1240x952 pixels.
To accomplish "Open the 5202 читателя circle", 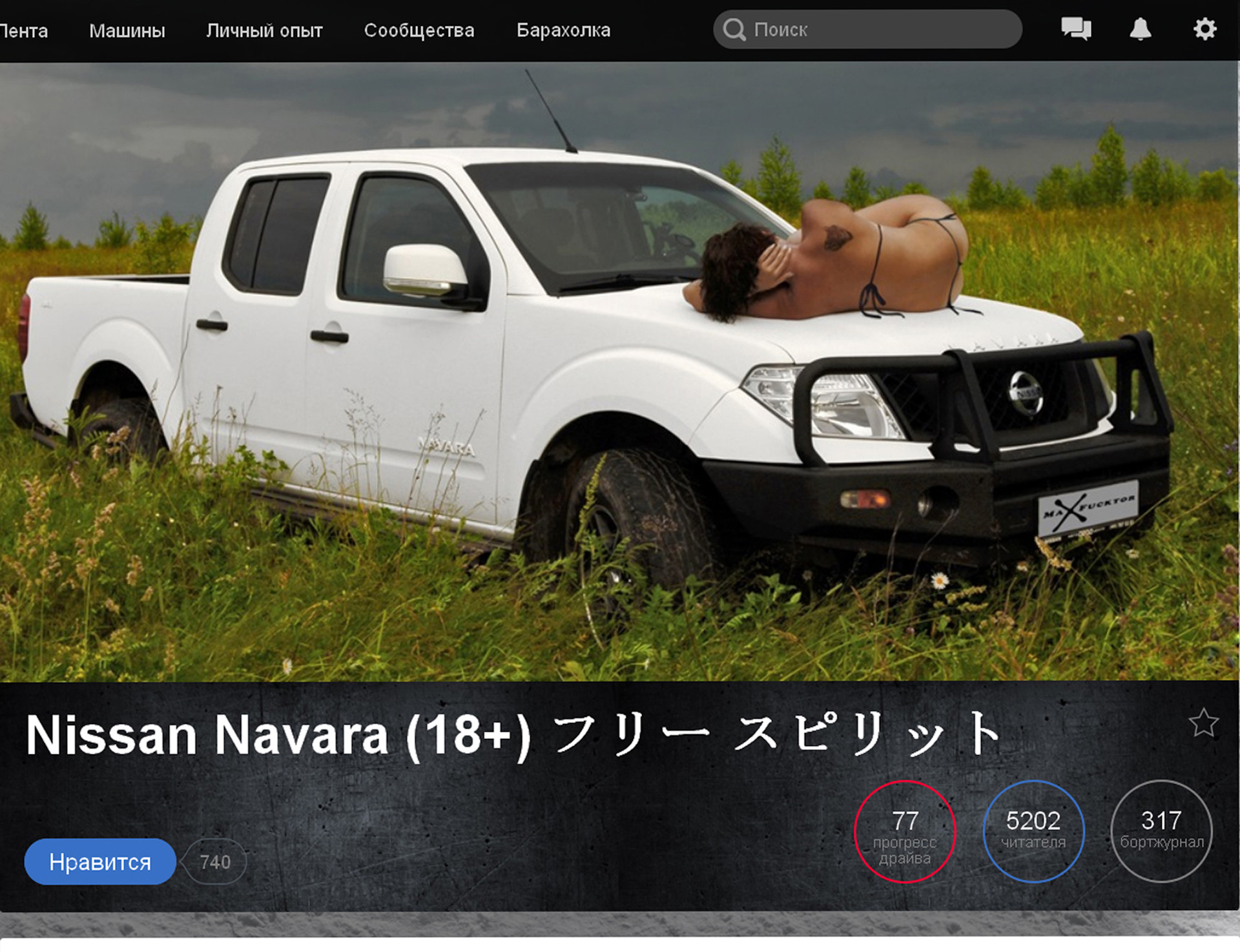I will [x=1033, y=832].
